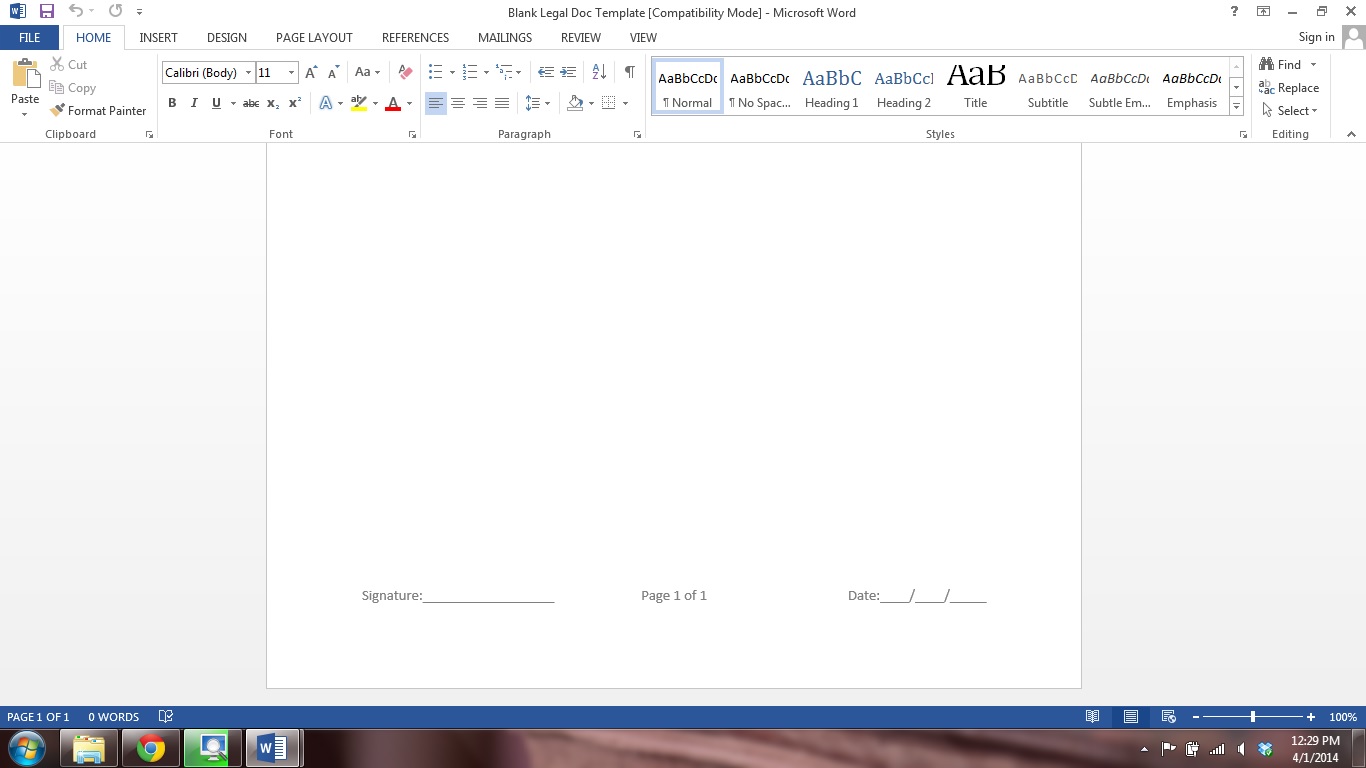
Task: Toggle paragraph marks display
Action: (x=629, y=72)
